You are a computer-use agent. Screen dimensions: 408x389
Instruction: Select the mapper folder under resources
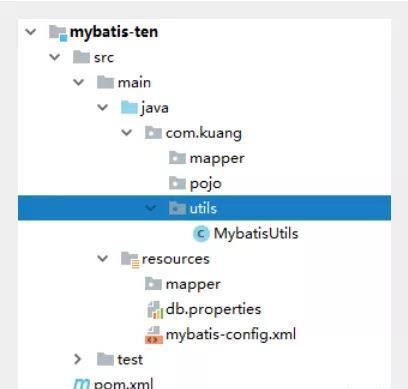[193, 284]
